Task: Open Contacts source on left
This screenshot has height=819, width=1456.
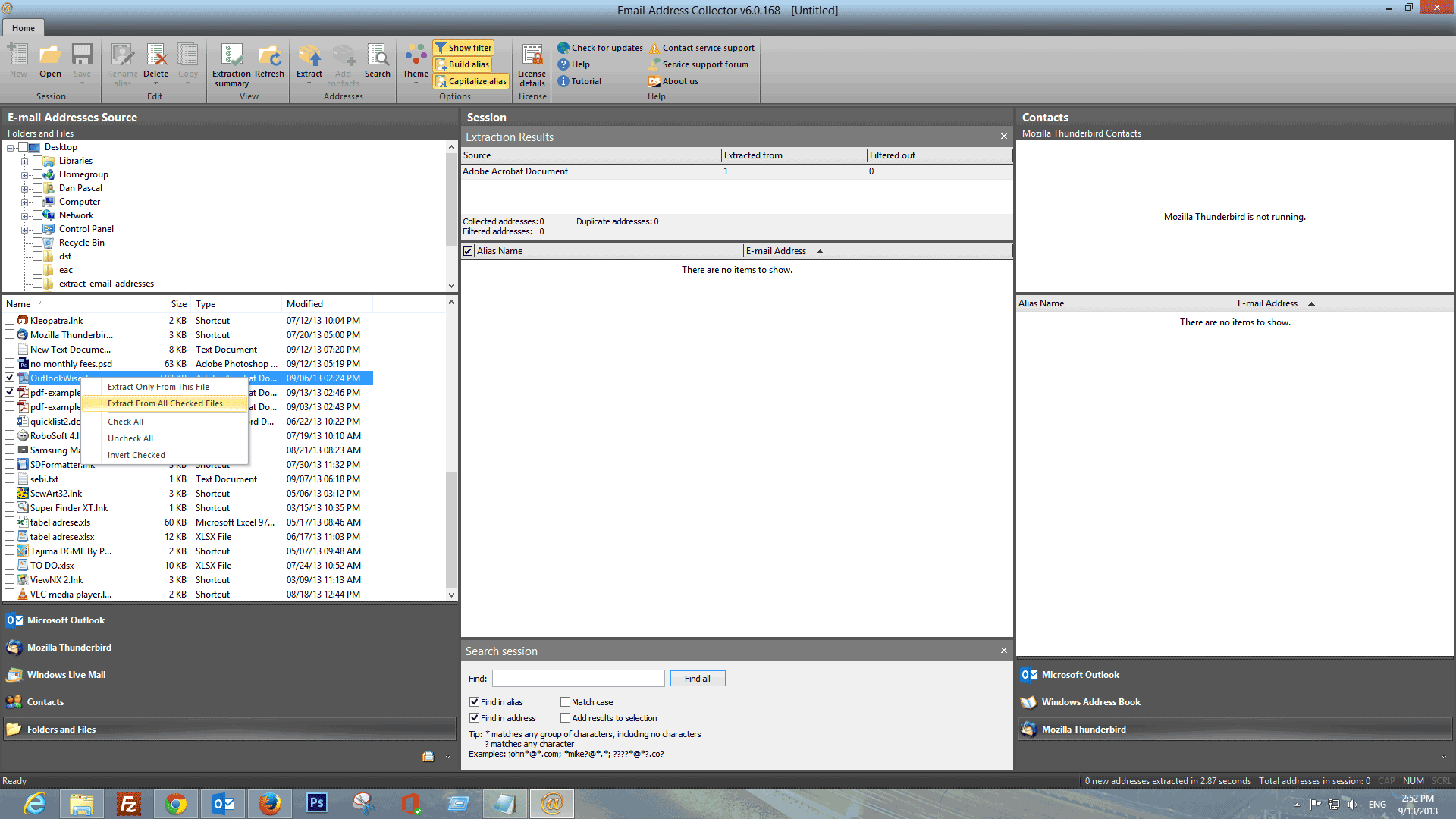Action: point(230,702)
